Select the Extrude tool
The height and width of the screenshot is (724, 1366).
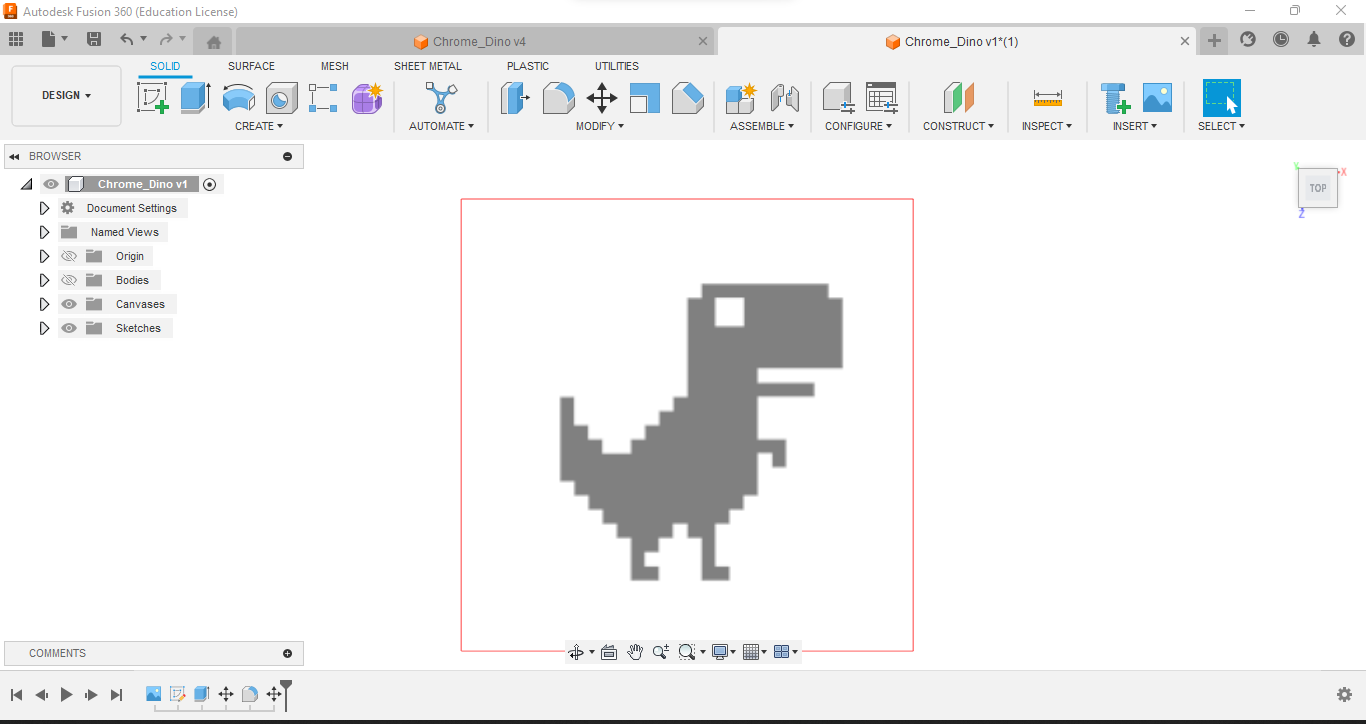[x=196, y=98]
